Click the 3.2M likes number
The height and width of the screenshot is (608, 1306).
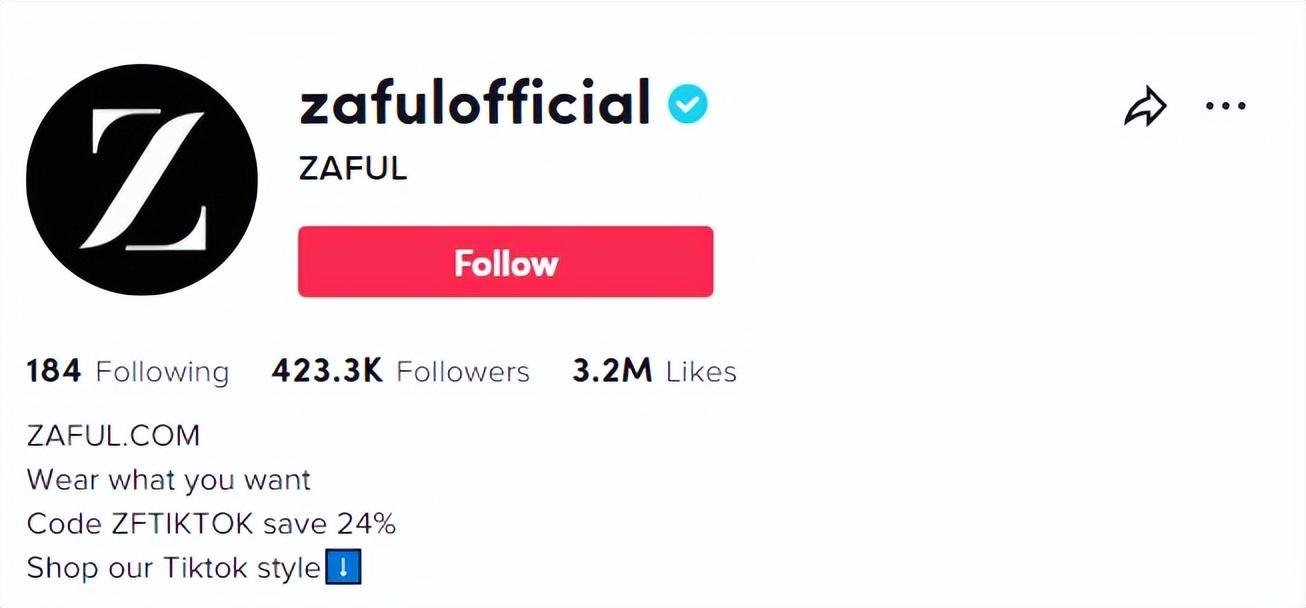612,372
